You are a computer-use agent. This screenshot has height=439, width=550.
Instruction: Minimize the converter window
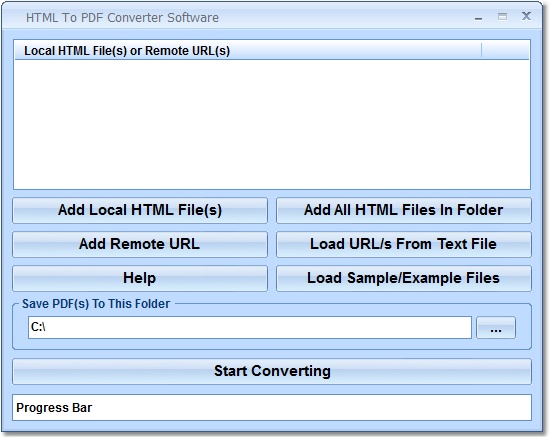coord(478,18)
